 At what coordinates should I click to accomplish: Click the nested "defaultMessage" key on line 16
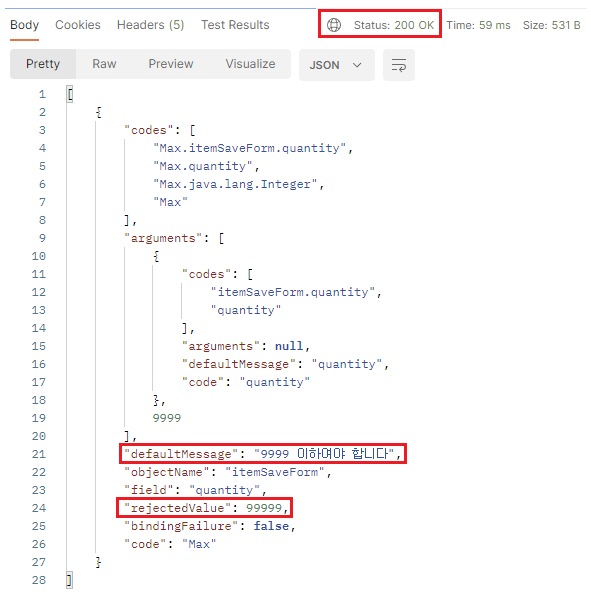click(239, 364)
